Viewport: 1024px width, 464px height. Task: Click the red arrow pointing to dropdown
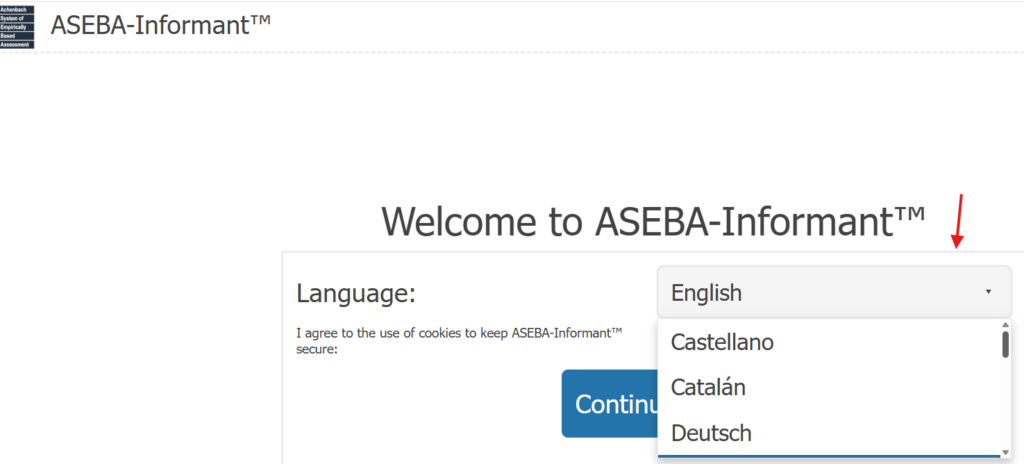pyautogui.click(x=958, y=221)
